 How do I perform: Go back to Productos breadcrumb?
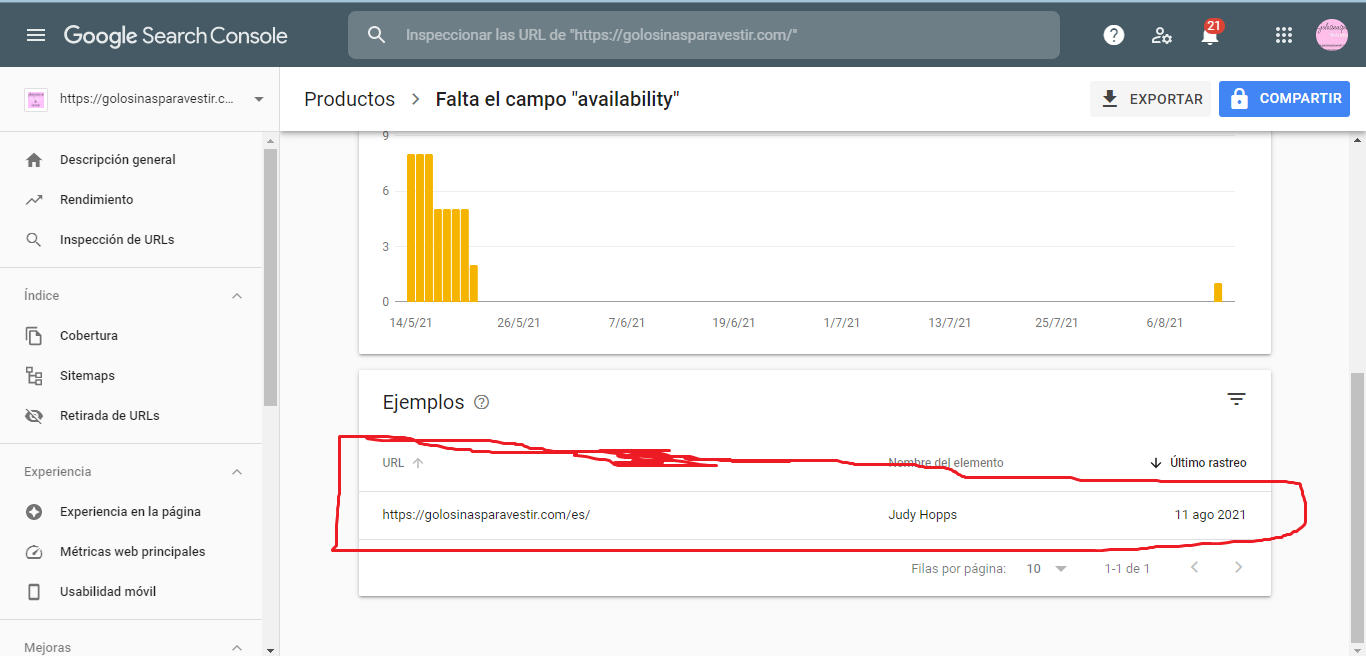350,99
